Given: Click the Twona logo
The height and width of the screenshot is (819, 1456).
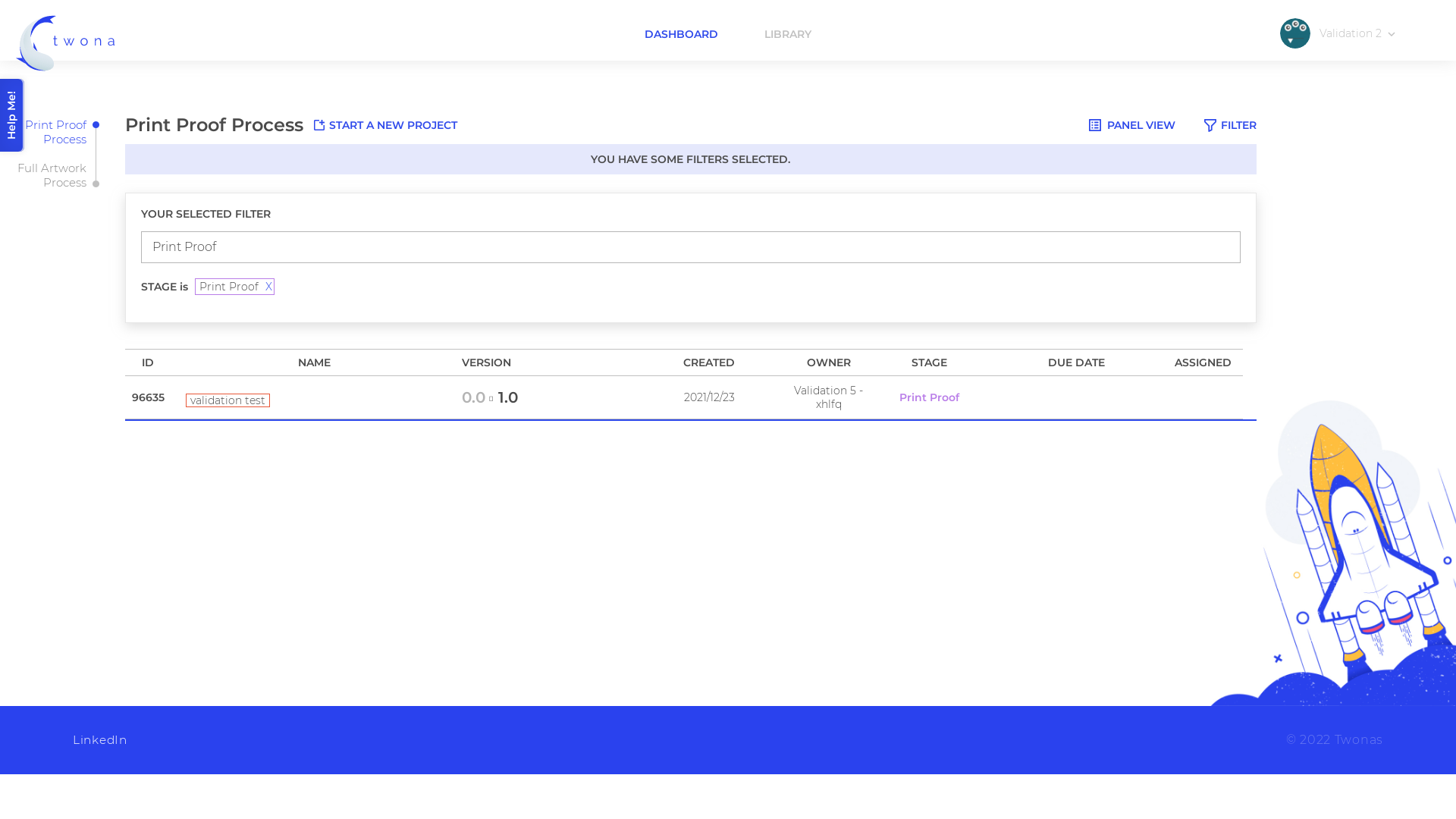Looking at the screenshot, I should [66, 42].
